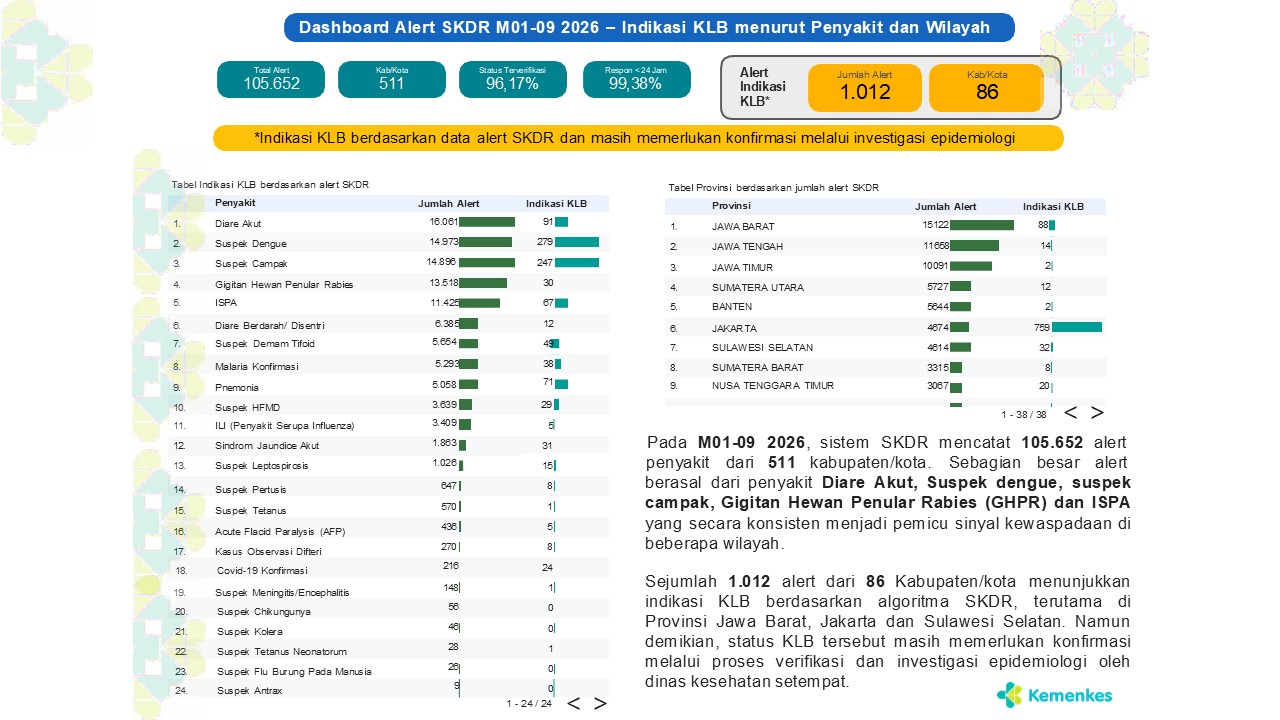Sort province table by Indikasi KLB header
Viewport: 1280px width, 720px height.
tap(1053, 206)
